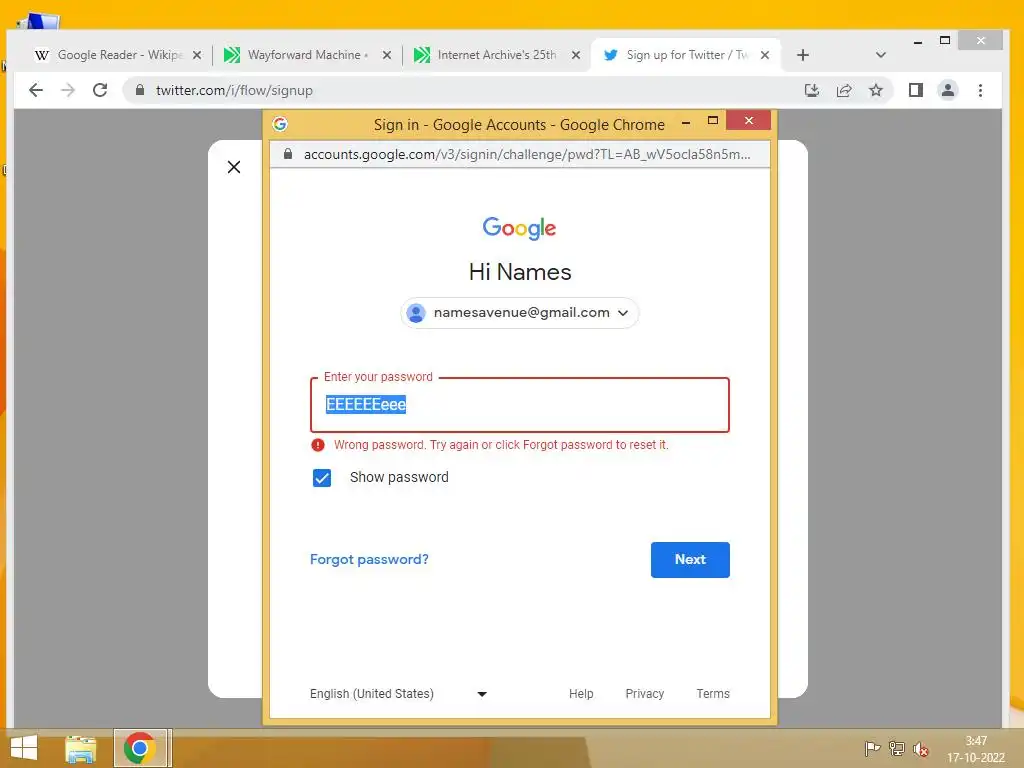This screenshot has width=1024, height=768.
Task: Click the Google icon in popup title bar
Action: pos(280,124)
